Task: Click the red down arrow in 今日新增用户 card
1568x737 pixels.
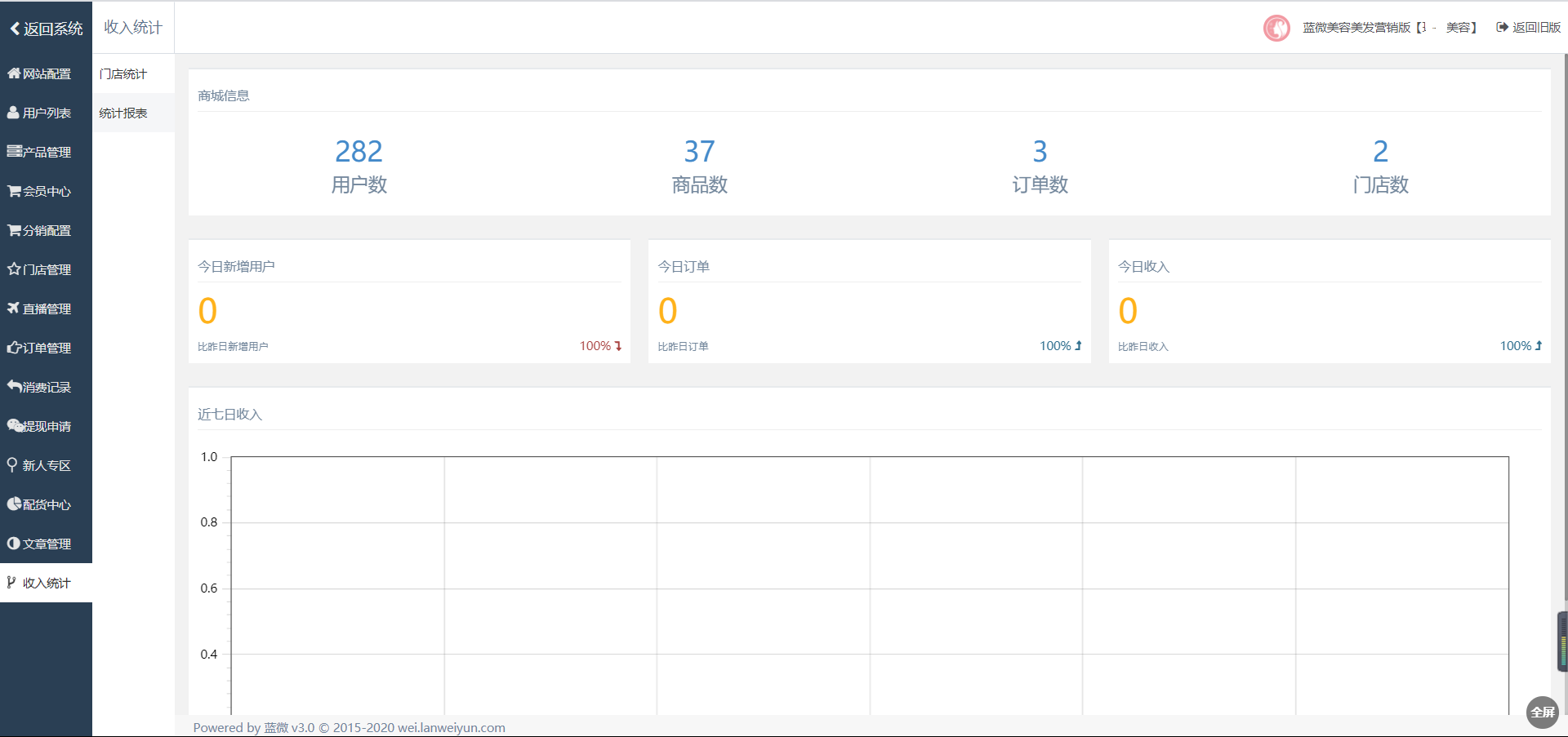Action: pos(618,346)
